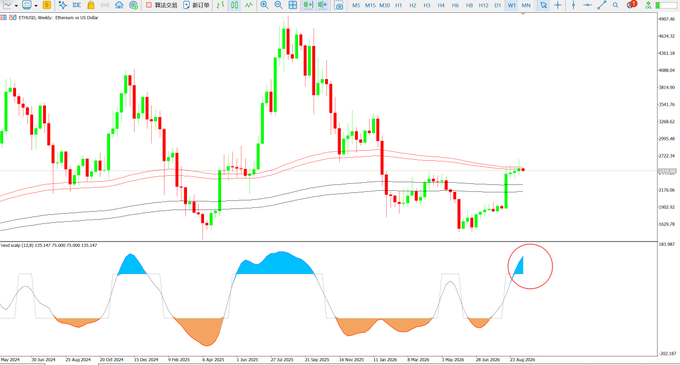The width and height of the screenshot is (680, 365).
Task: Select the horizontal line drawing tool
Action: (588, 5)
